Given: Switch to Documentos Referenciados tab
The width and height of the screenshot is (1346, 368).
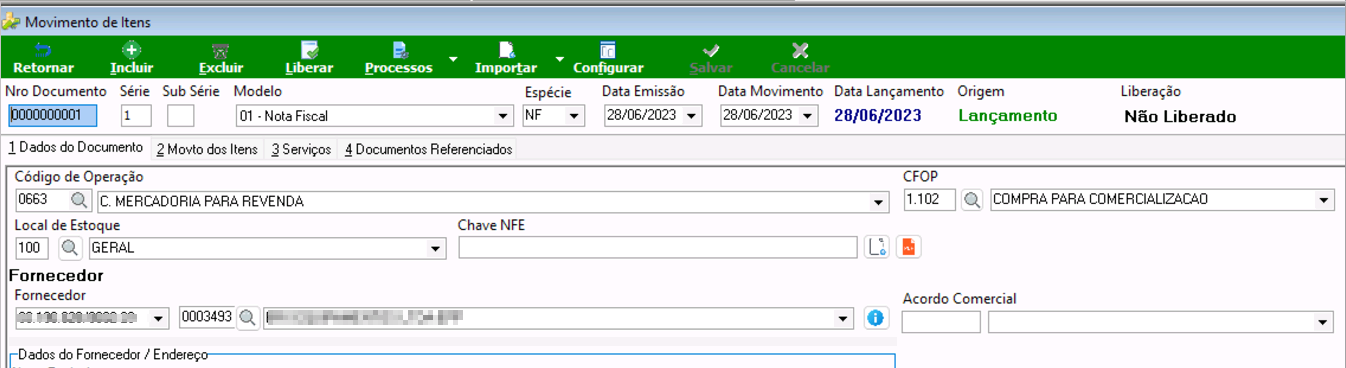Looking at the screenshot, I should pos(429,149).
